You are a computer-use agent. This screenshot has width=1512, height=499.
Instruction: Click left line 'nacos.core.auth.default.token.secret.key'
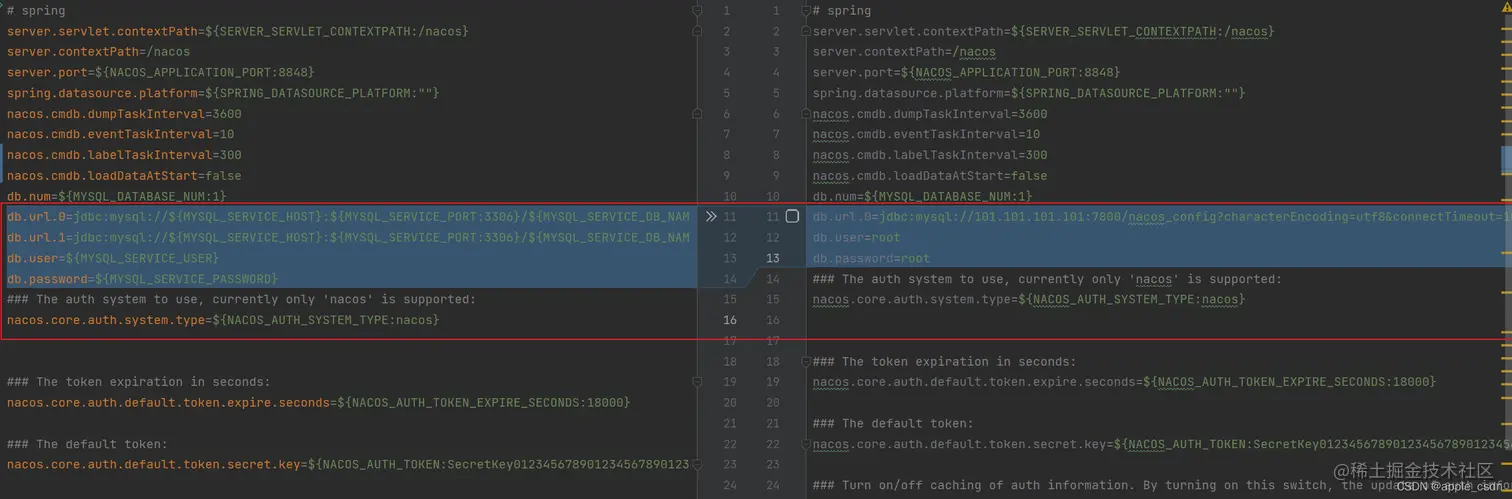click(348, 464)
